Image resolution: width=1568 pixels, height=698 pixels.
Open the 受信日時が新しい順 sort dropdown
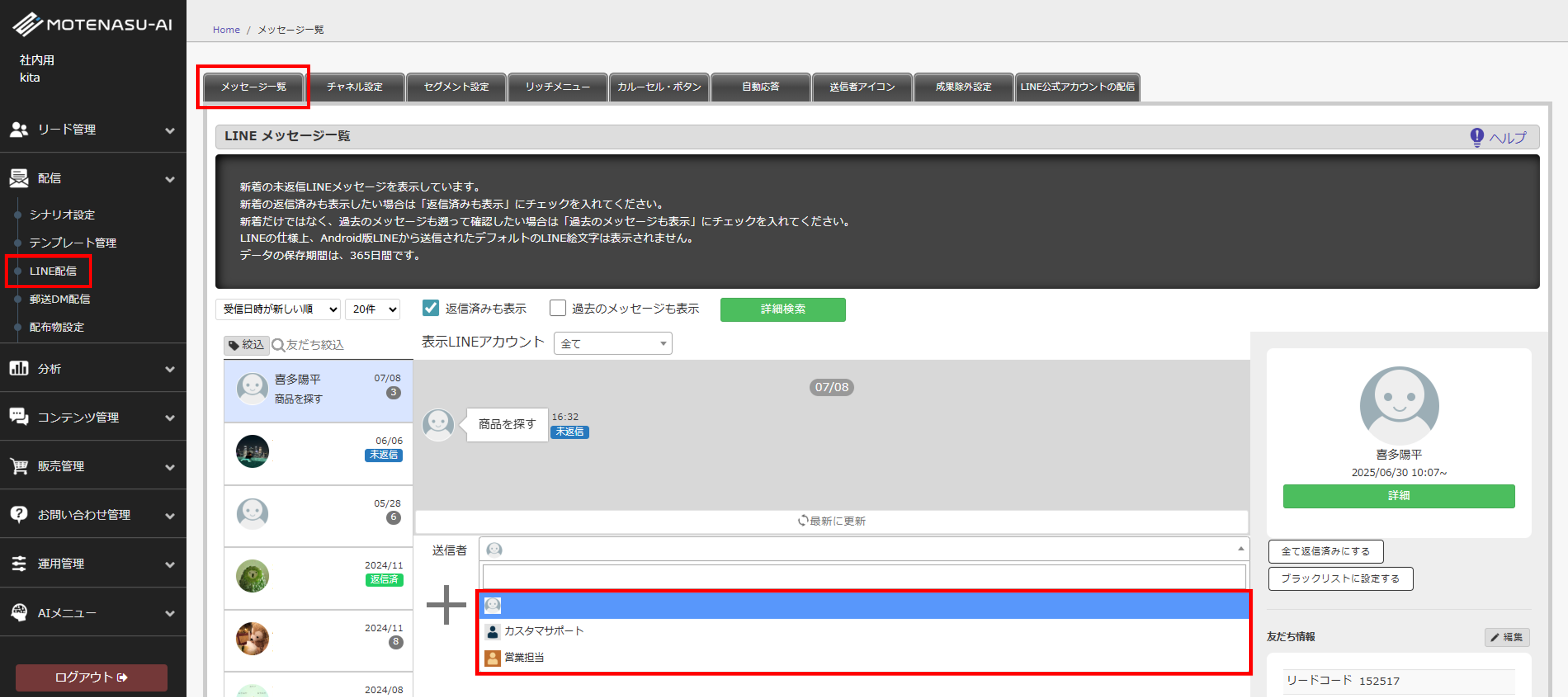coord(278,309)
